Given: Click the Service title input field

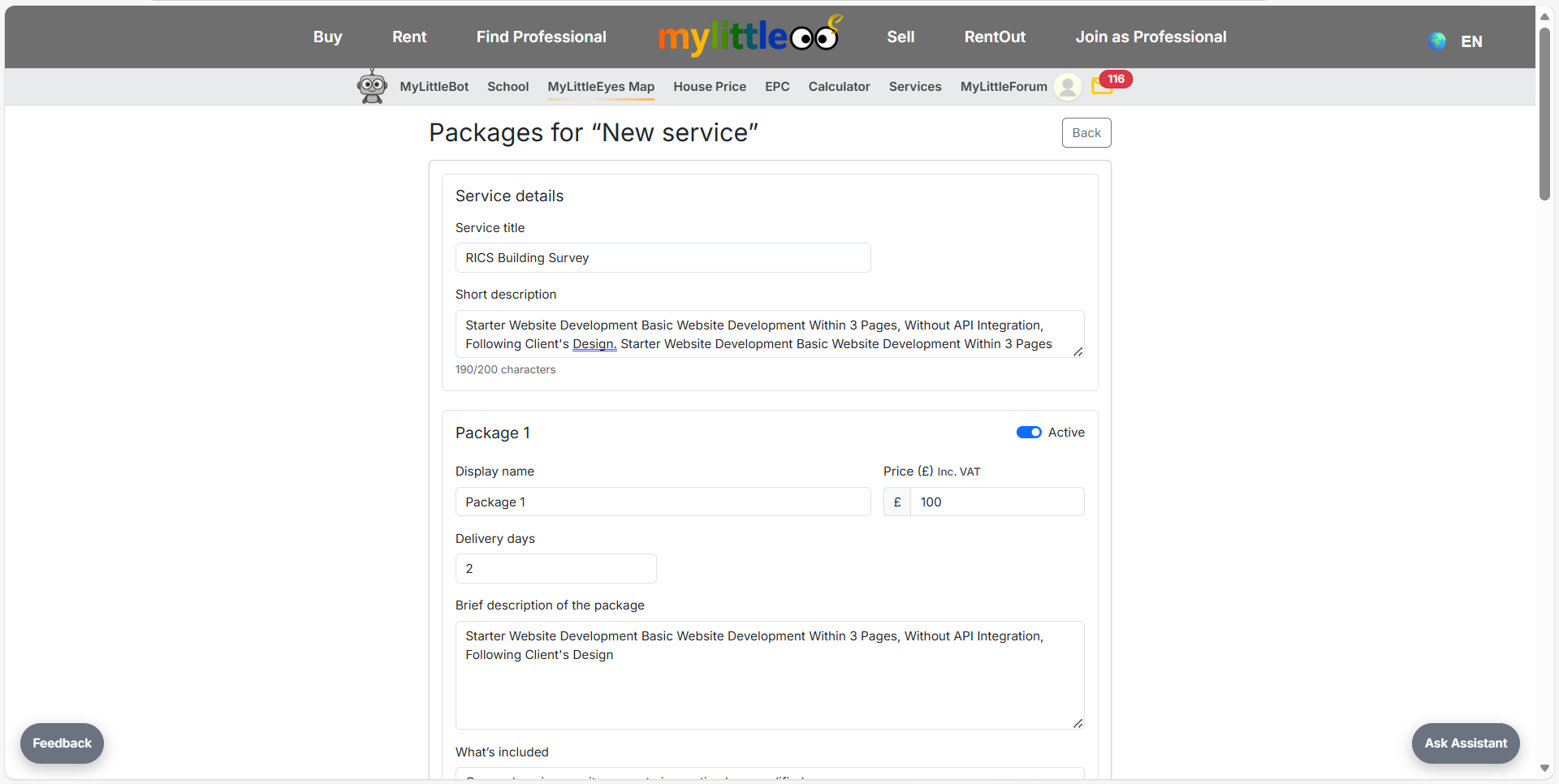Looking at the screenshot, I should [663, 257].
